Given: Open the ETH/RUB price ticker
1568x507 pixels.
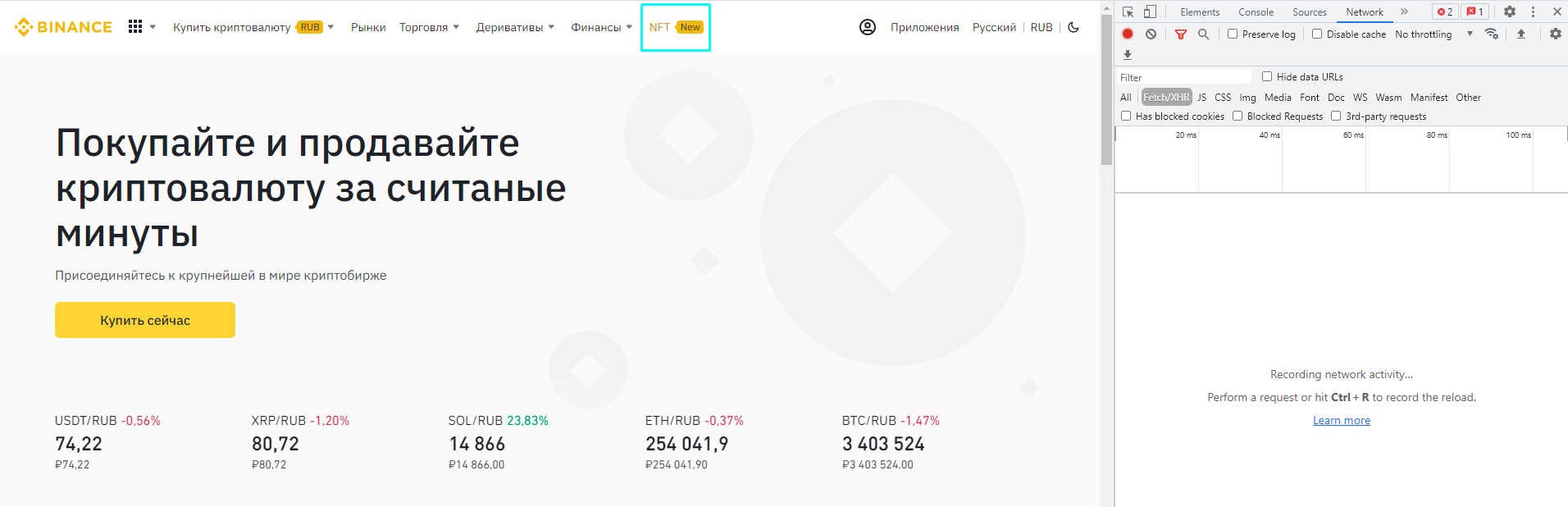Looking at the screenshot, I should pyautogui.click(x=694, y=444).
